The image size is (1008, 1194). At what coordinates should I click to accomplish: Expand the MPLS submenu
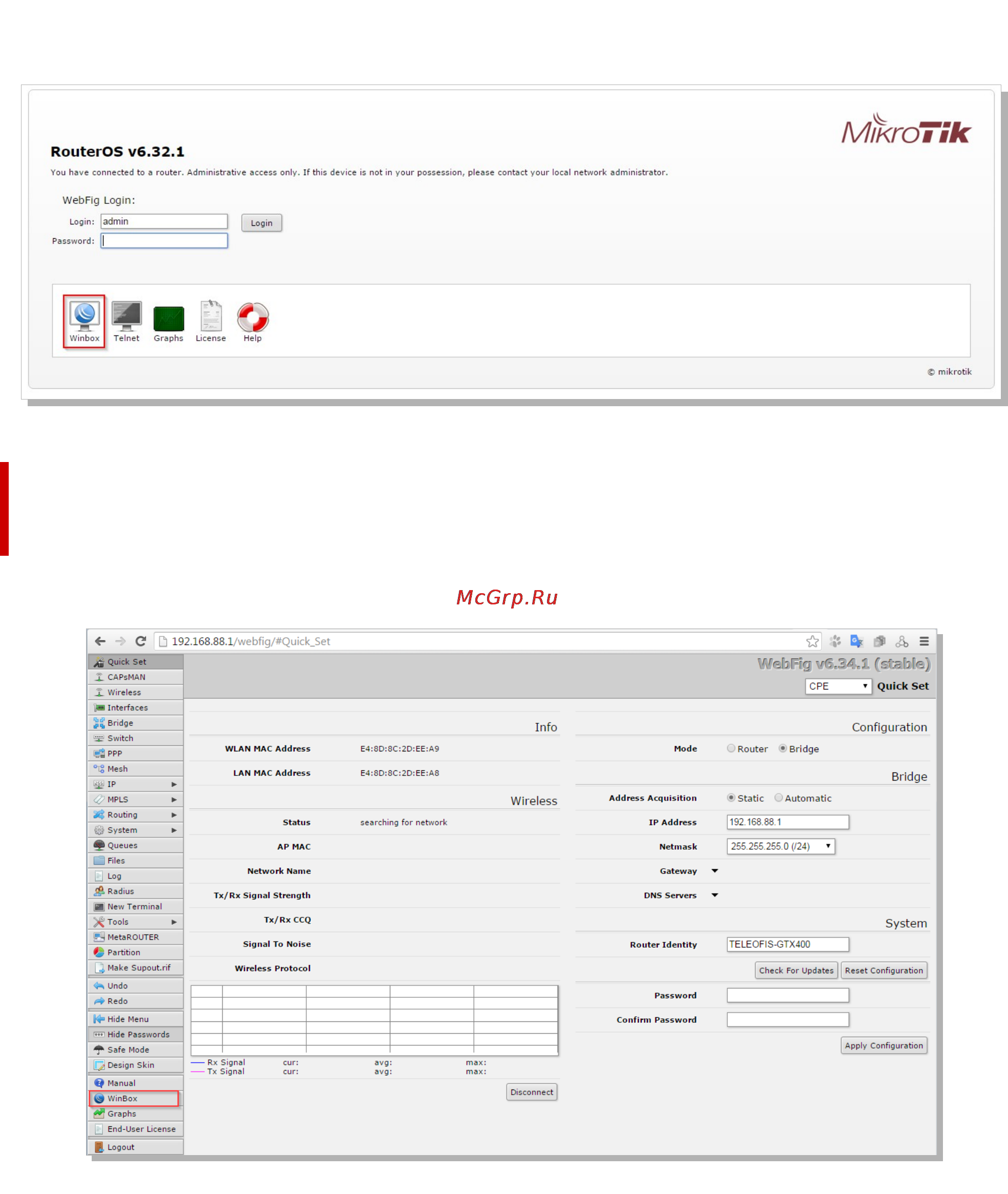(174, 799)
